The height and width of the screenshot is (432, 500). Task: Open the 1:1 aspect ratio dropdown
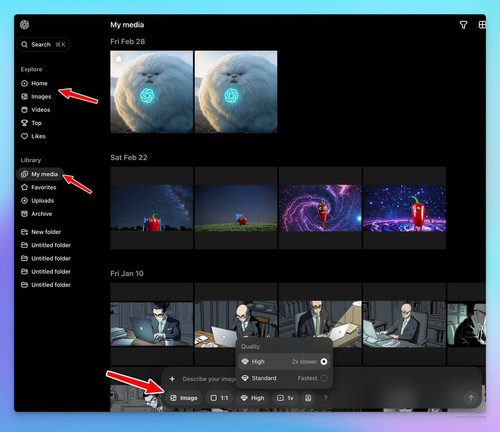pos(220,398)
